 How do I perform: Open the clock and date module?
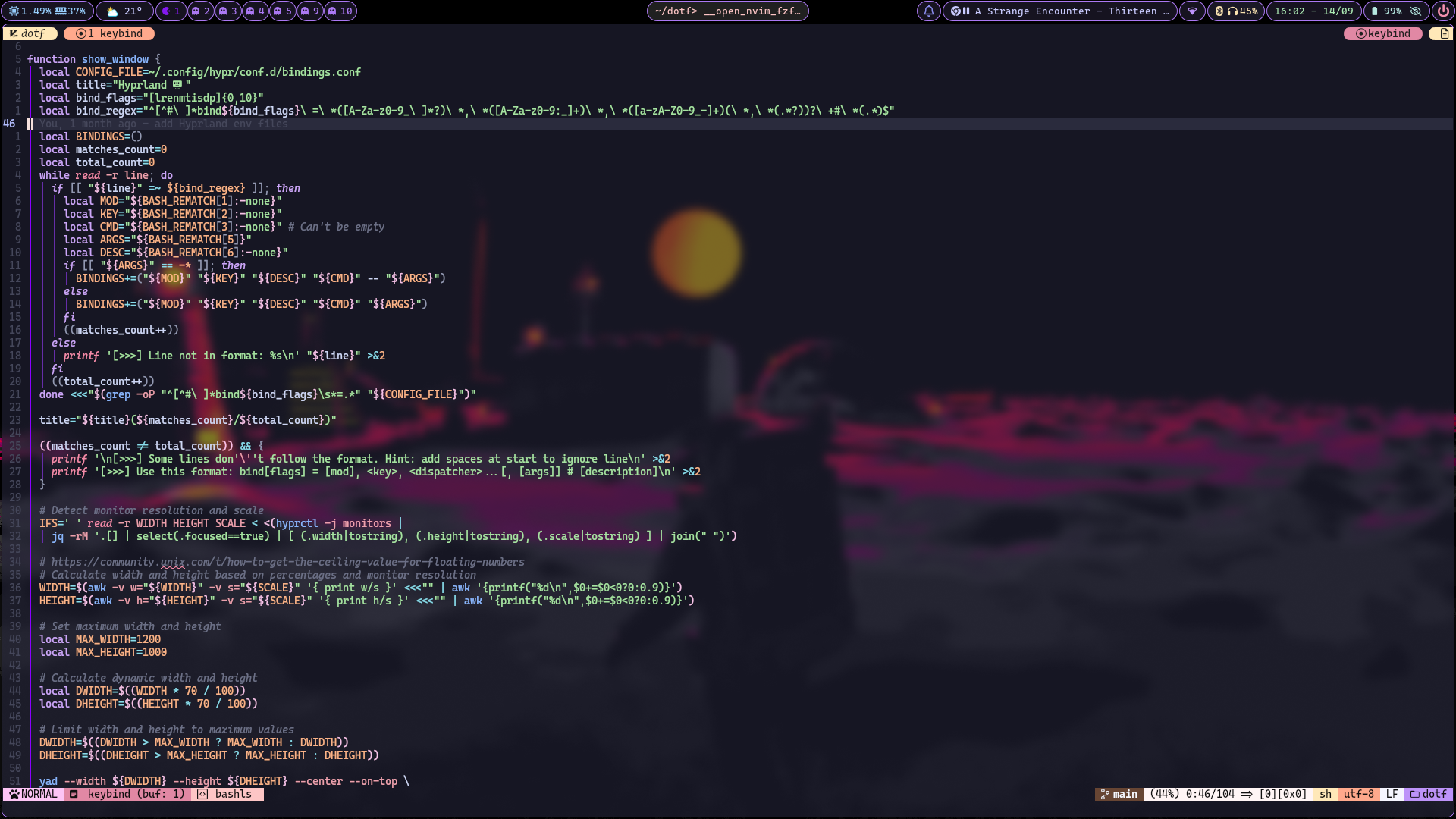pyautogui.click(x=1313, y=11)
